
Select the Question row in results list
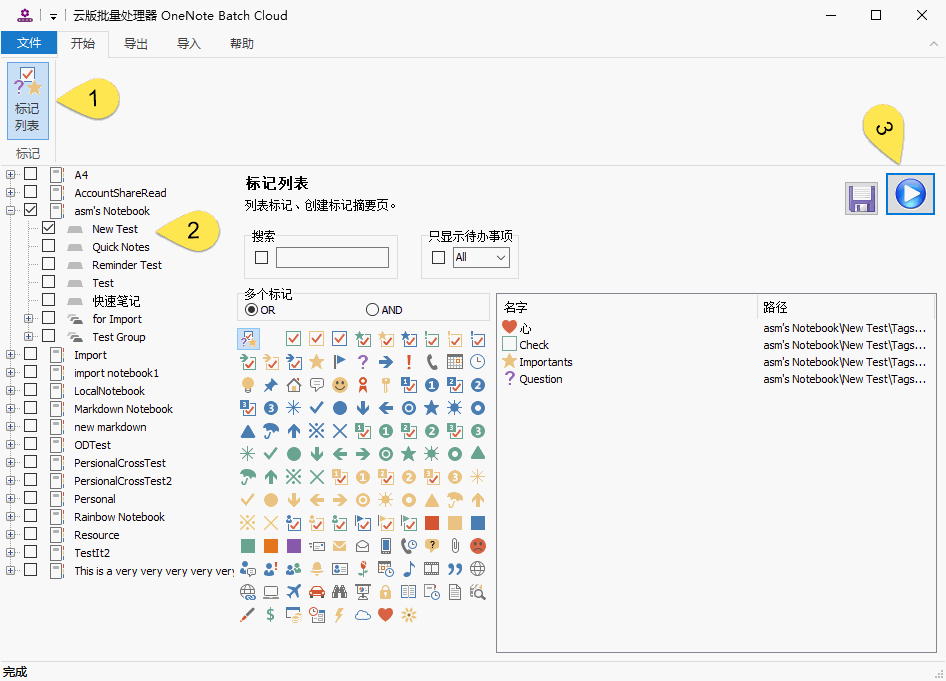coord(717,379)
